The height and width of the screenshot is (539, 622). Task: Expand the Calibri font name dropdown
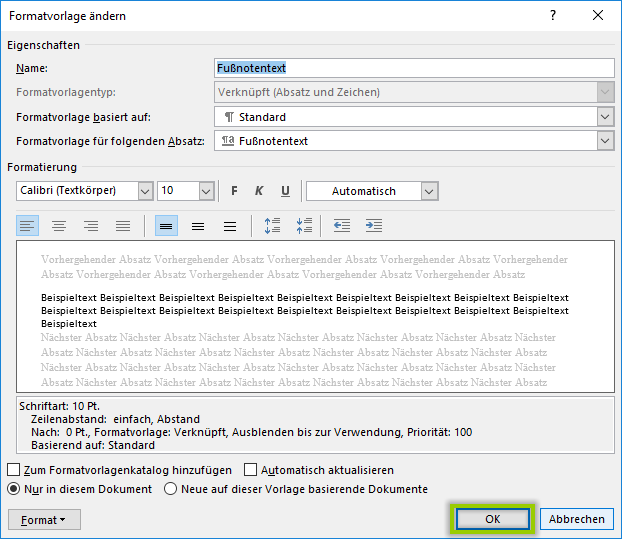click(145, 191)
